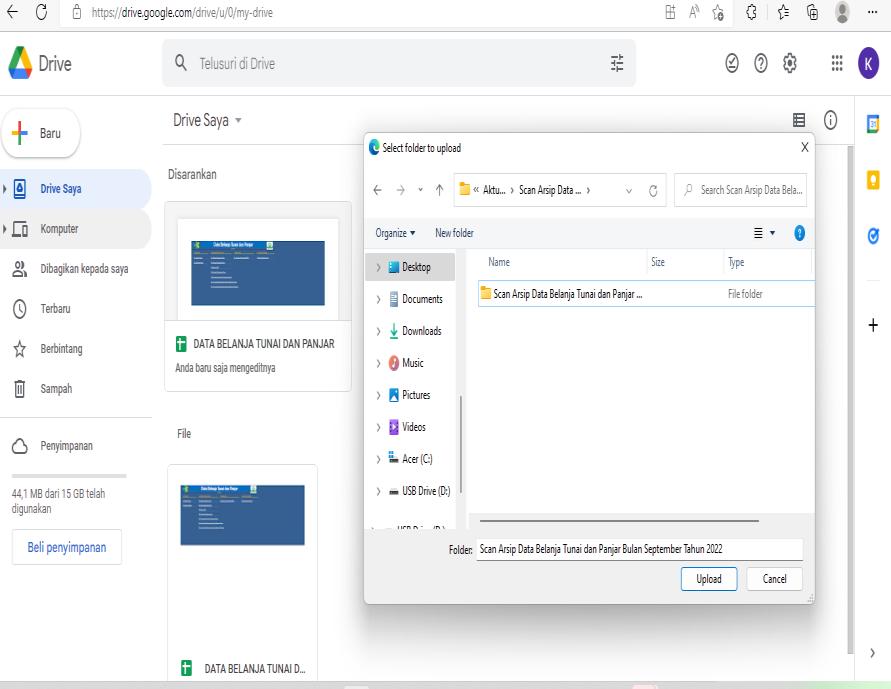Screen dimensions: 891x689
Task: Open Google Tasks side panel icon
Action: click(873, 235)
